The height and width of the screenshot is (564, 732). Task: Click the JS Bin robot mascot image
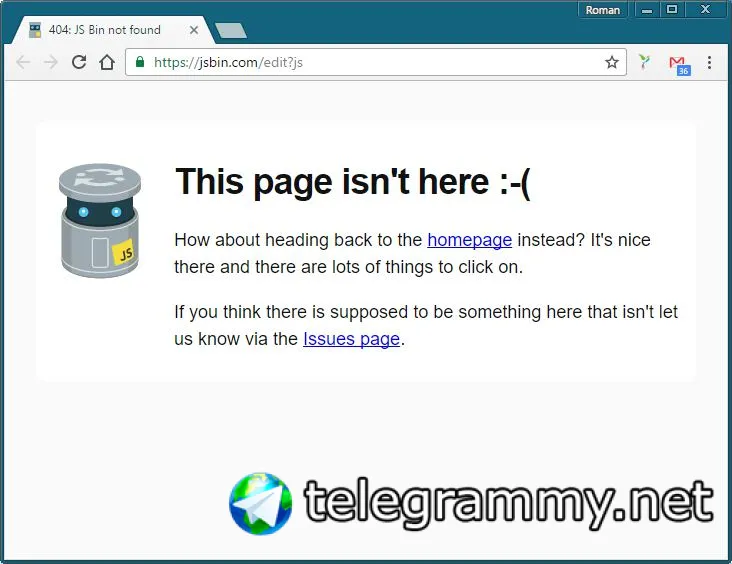(100, 220)
